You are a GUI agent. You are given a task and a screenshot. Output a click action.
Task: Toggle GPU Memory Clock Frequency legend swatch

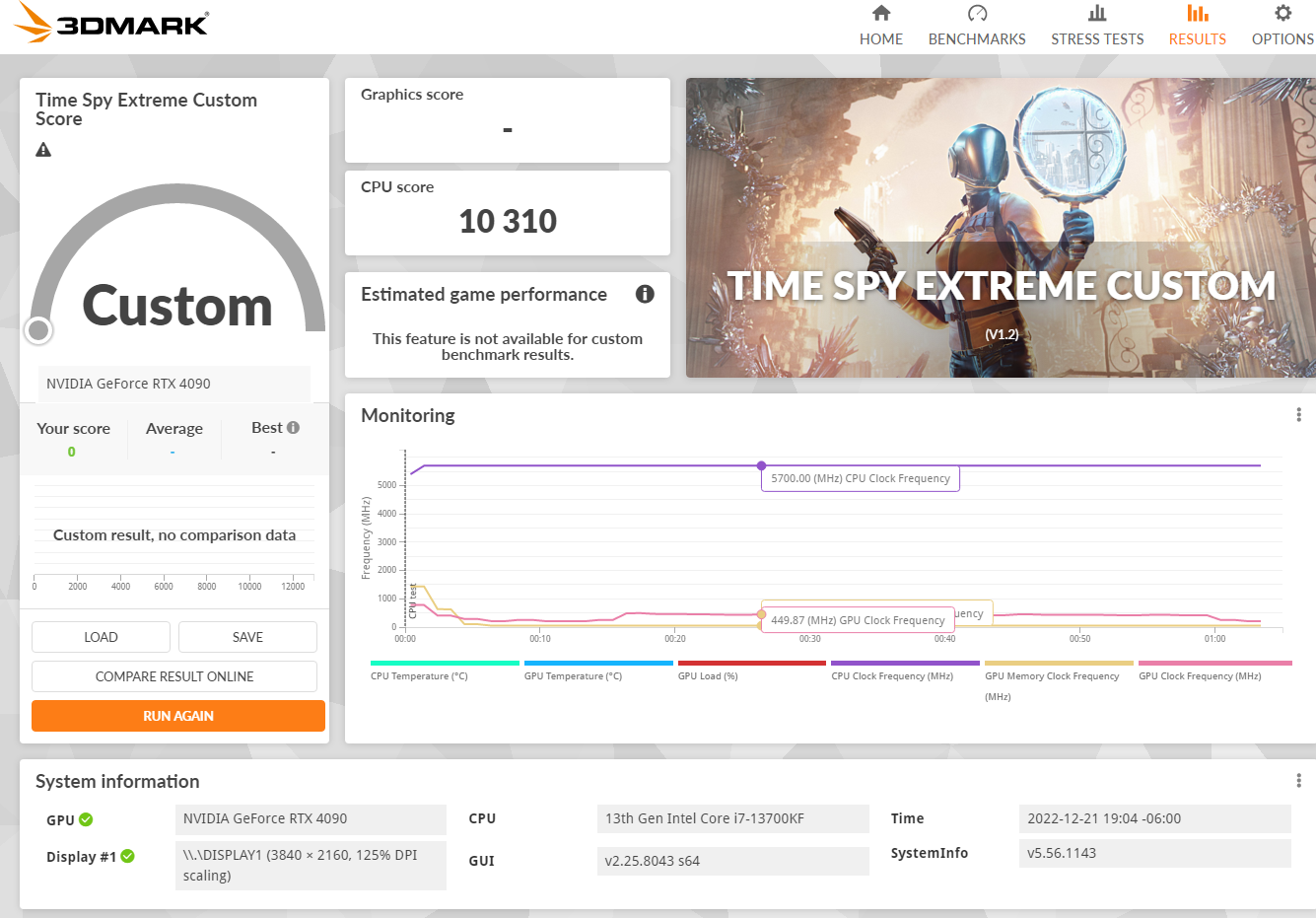[x=1059, y=664]
